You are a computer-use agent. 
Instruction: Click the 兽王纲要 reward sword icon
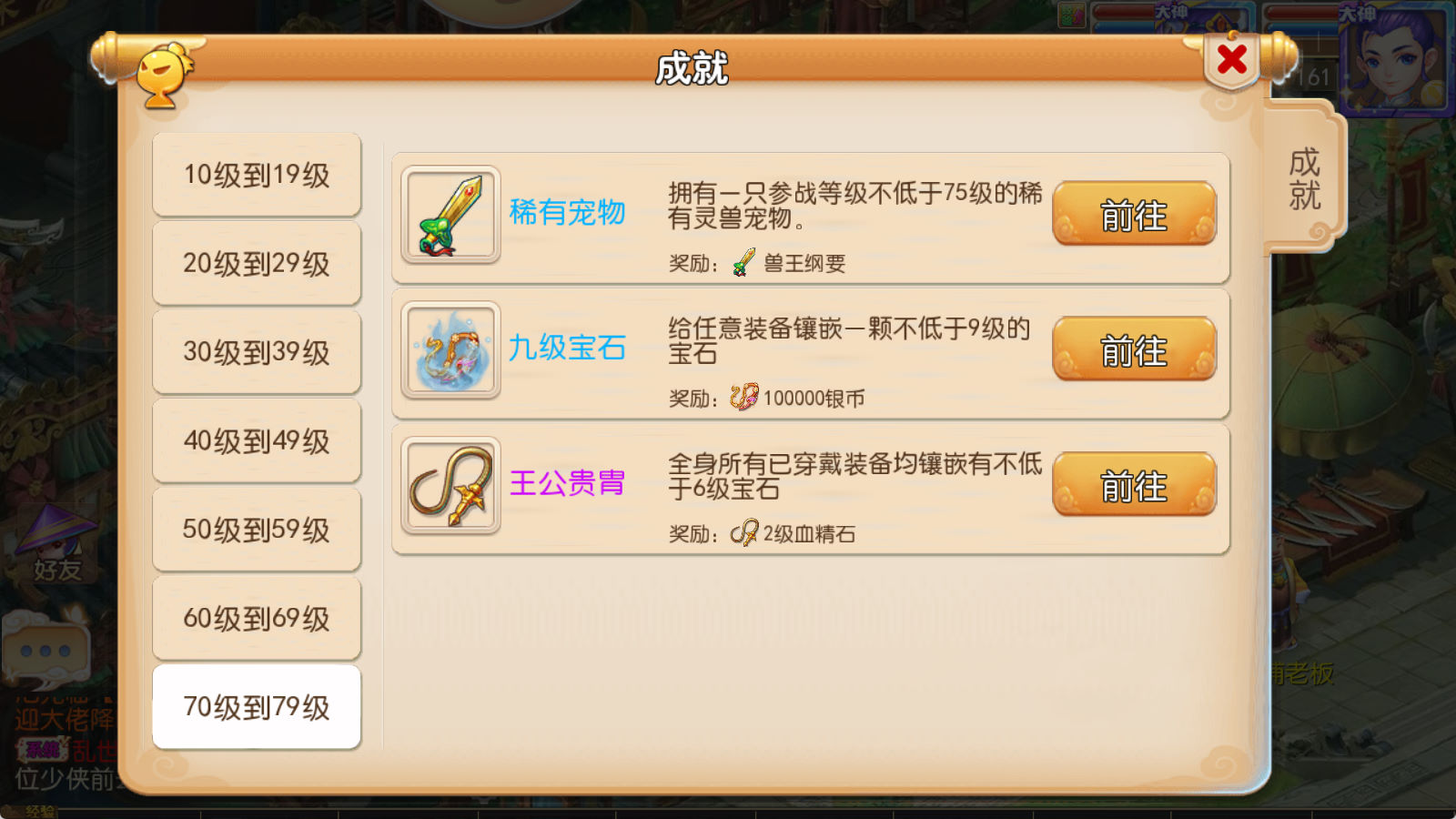pos(743,263)
